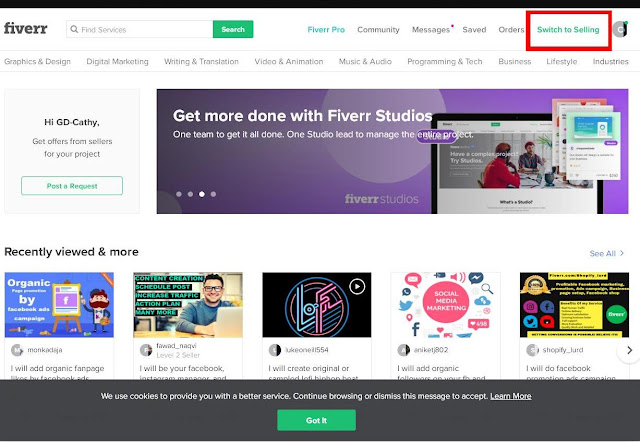
Task: Select third banner carousel dot
Action: tap(202, 194)
